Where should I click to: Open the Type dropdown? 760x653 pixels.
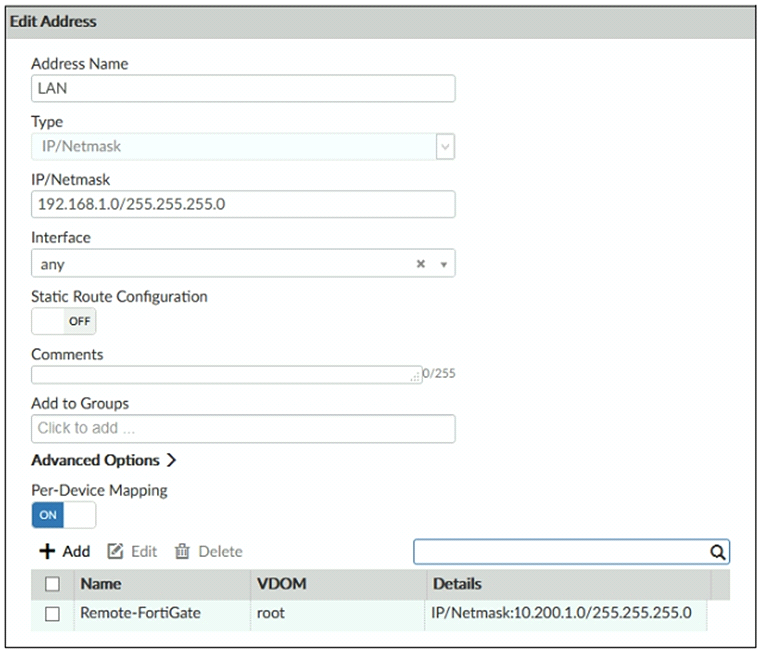pyautogui.click(x=445, y=147)
